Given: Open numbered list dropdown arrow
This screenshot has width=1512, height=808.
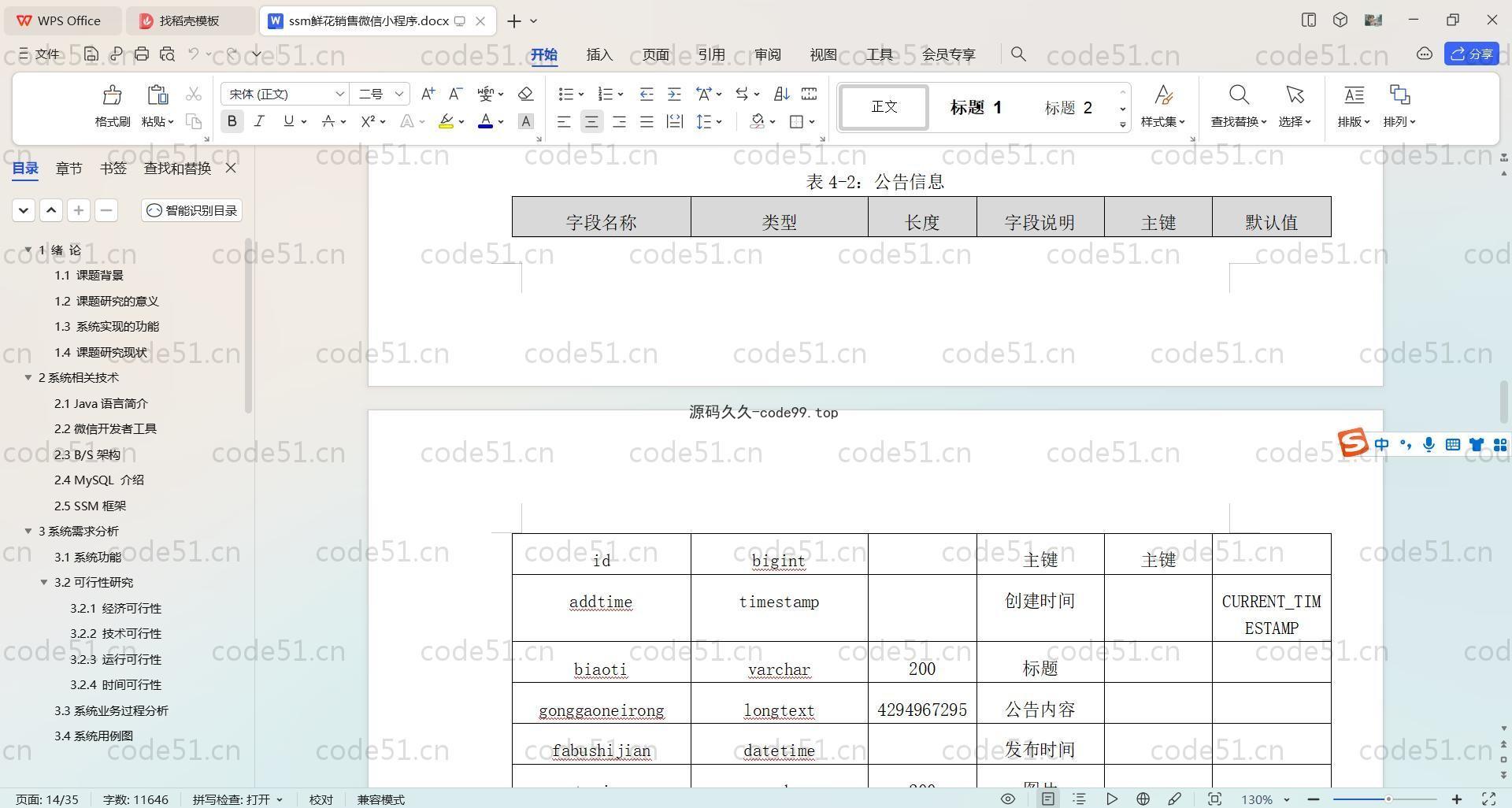Looking at the screenshot, I should coord(621,95).
